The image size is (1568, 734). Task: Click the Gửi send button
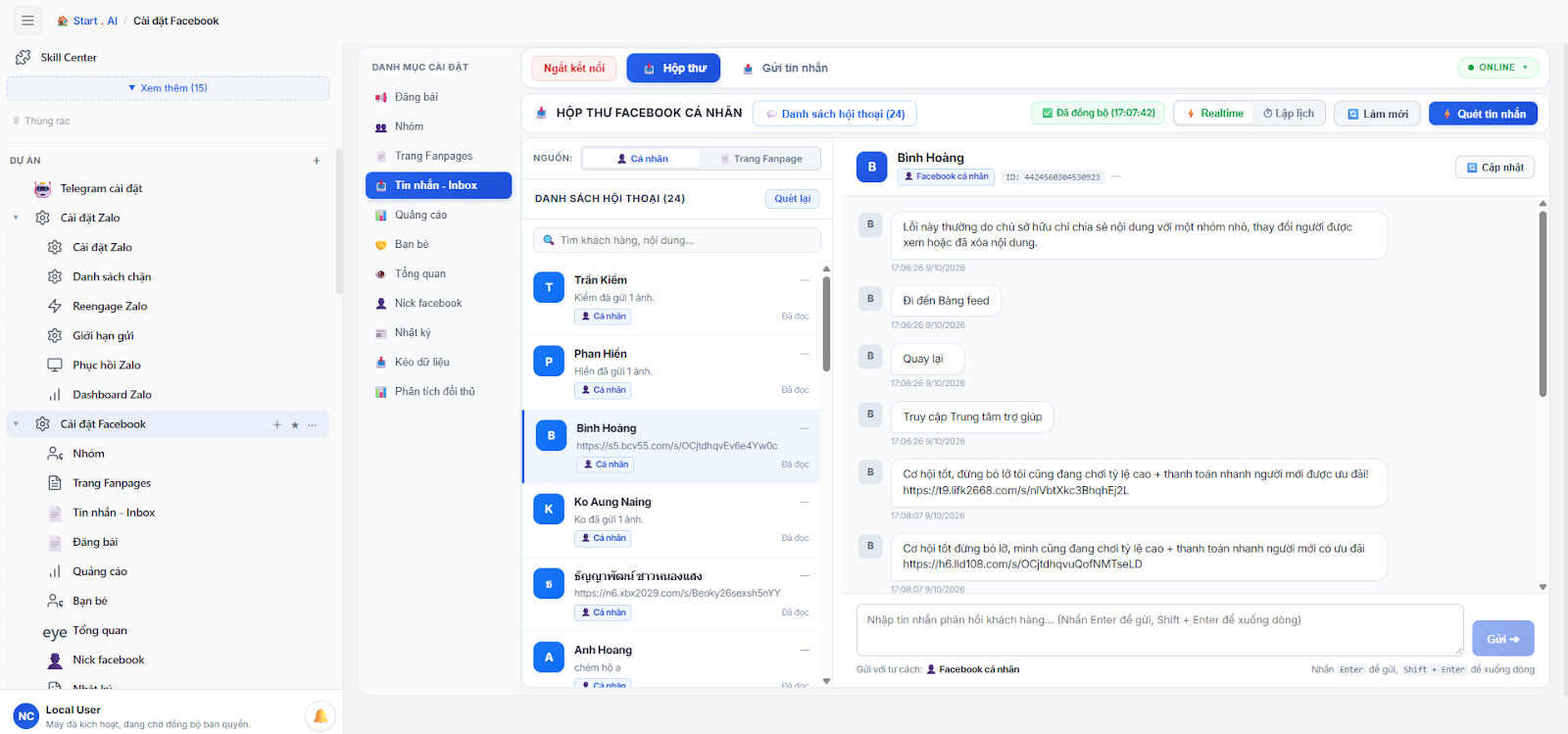tap(1503, 639)
